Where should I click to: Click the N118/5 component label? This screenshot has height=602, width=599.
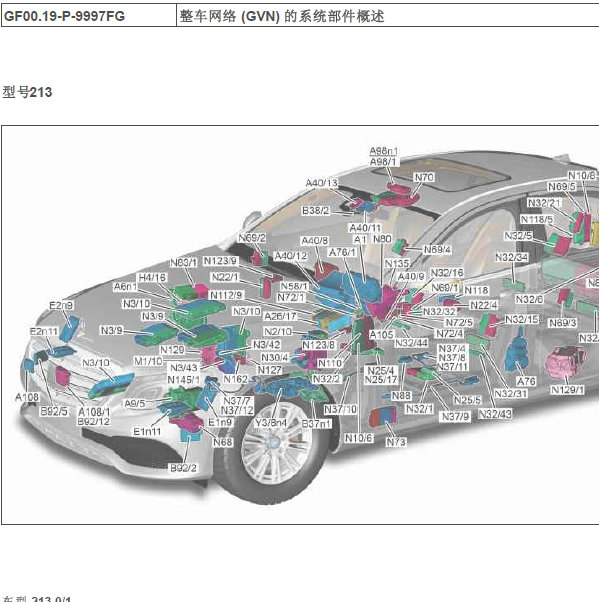[537, 220]
